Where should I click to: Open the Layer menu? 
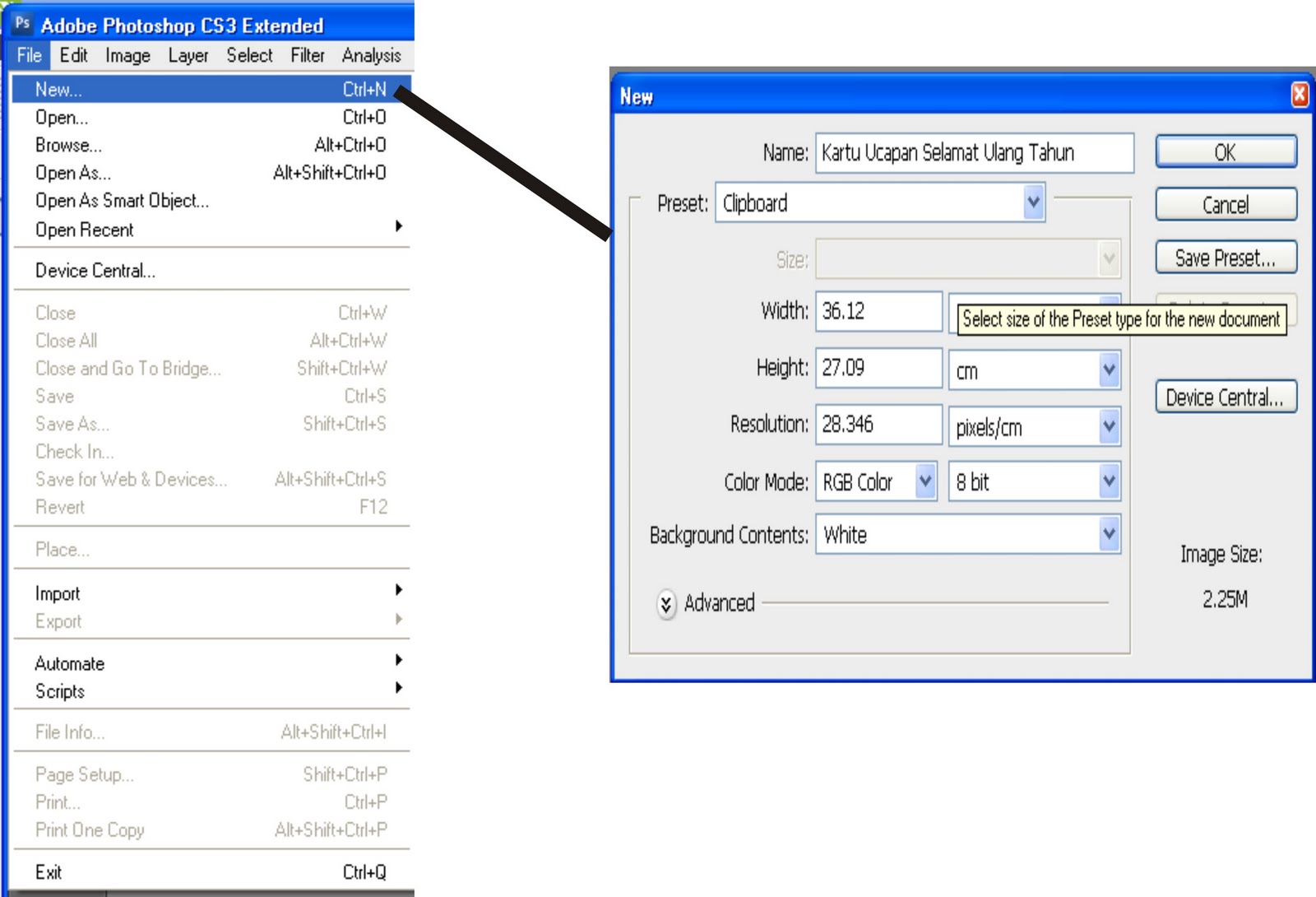tap(188, 55)
